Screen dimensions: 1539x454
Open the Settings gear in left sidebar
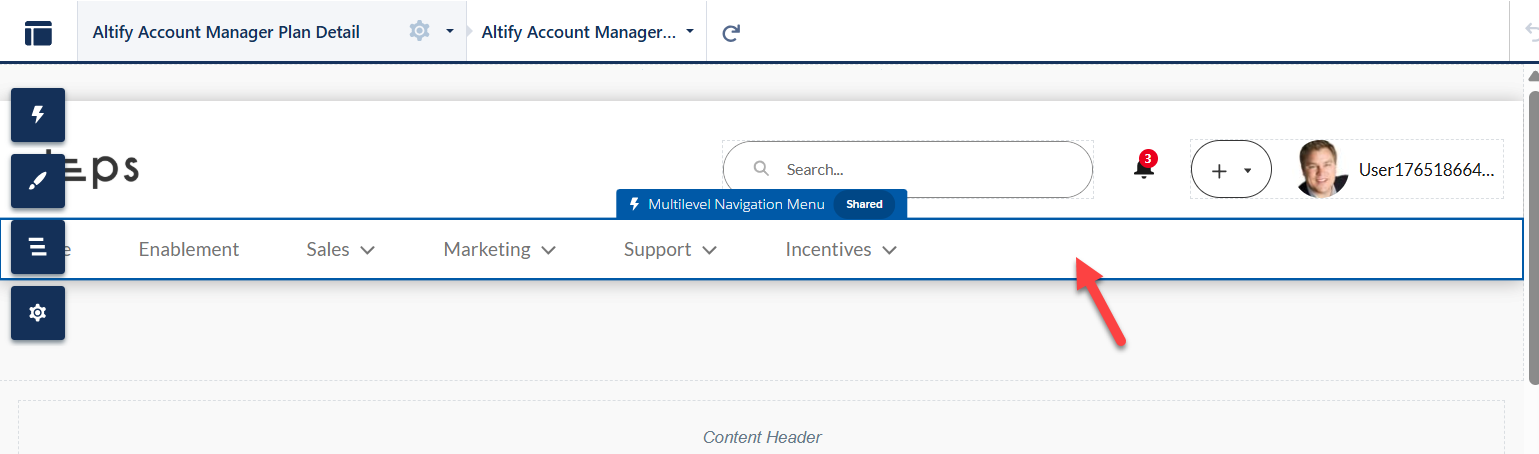point(38,313)
